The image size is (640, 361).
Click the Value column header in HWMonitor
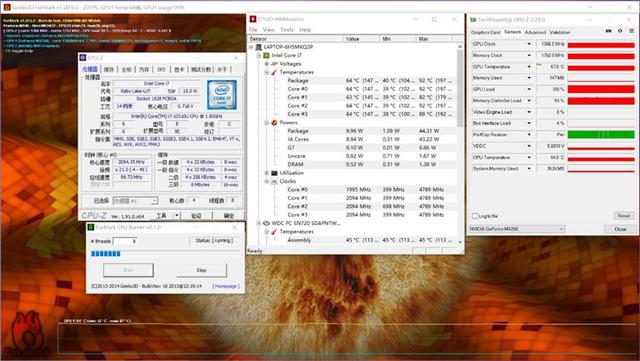(361, 39)
